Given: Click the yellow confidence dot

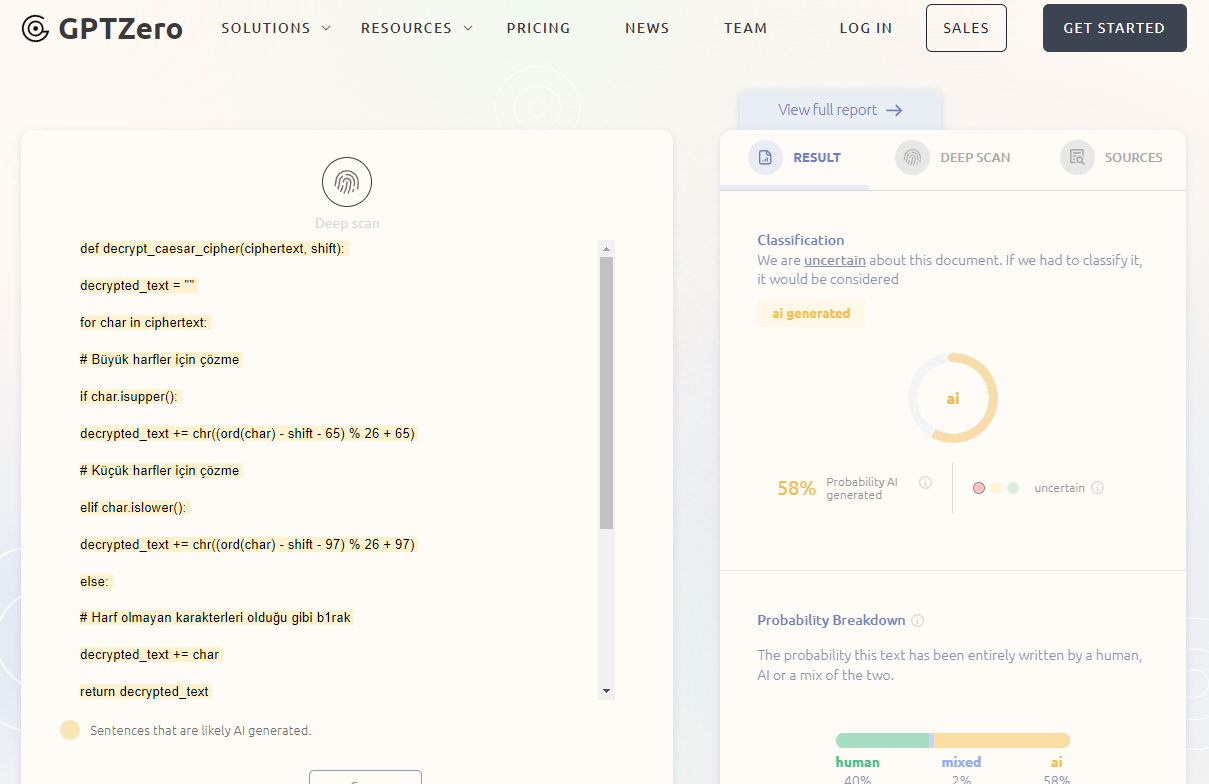Looking at the screenshot, I should click(x=996, y=488).
